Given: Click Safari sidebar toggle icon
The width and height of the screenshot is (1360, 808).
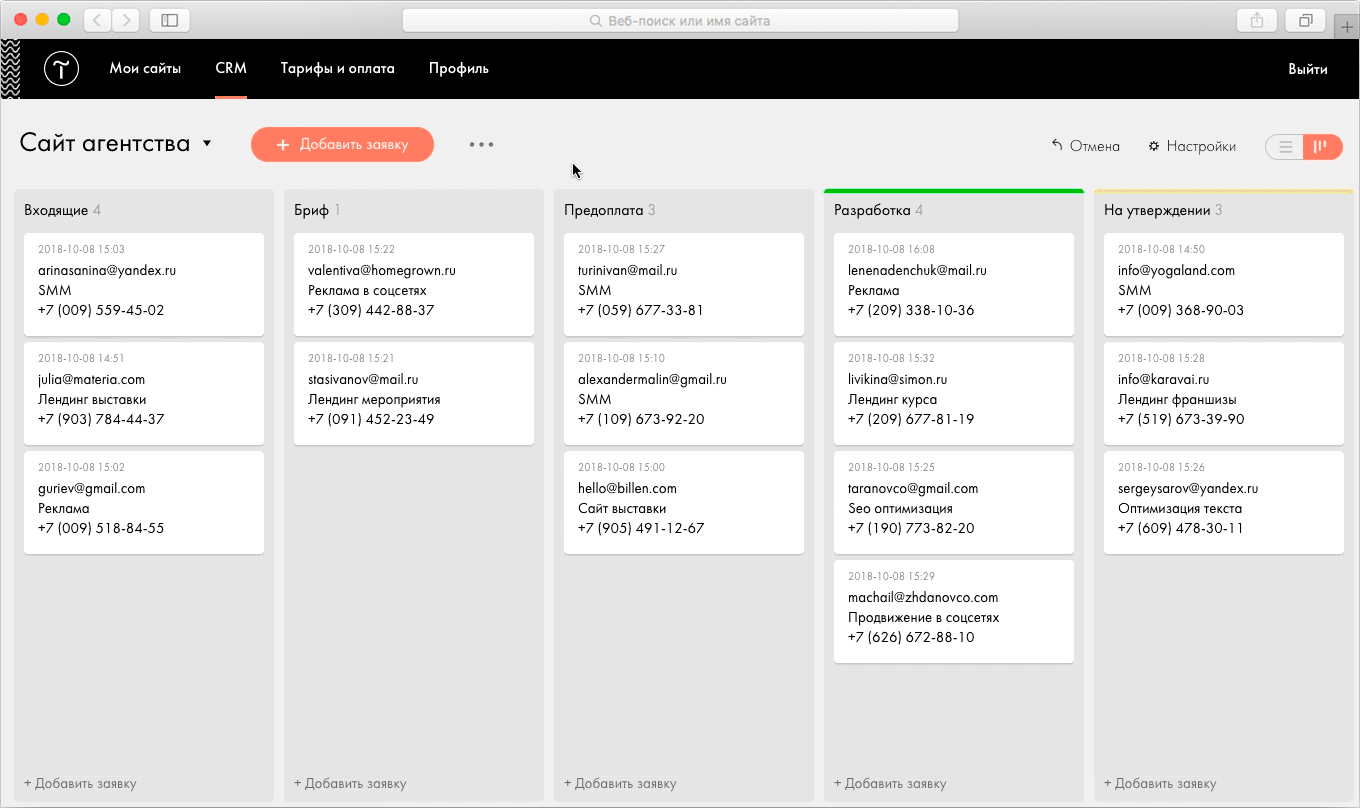Looking at the screenshot, I should pos(170,20).
